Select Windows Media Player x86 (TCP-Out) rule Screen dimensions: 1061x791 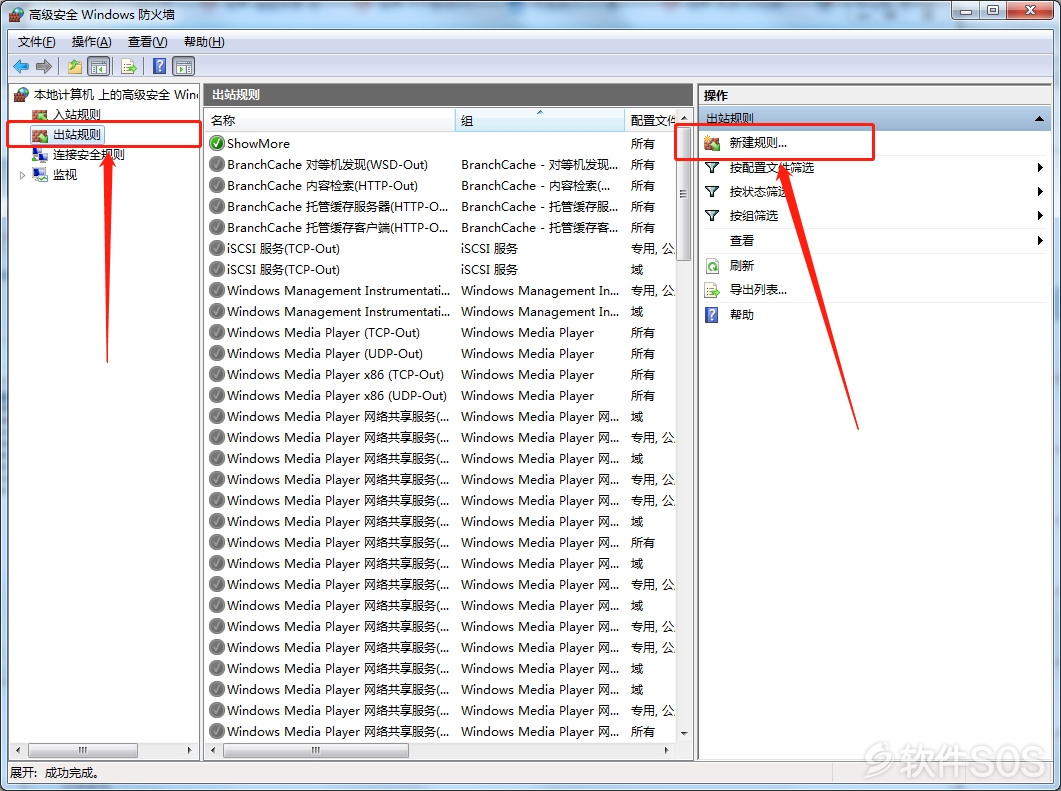tap(442, 374)
